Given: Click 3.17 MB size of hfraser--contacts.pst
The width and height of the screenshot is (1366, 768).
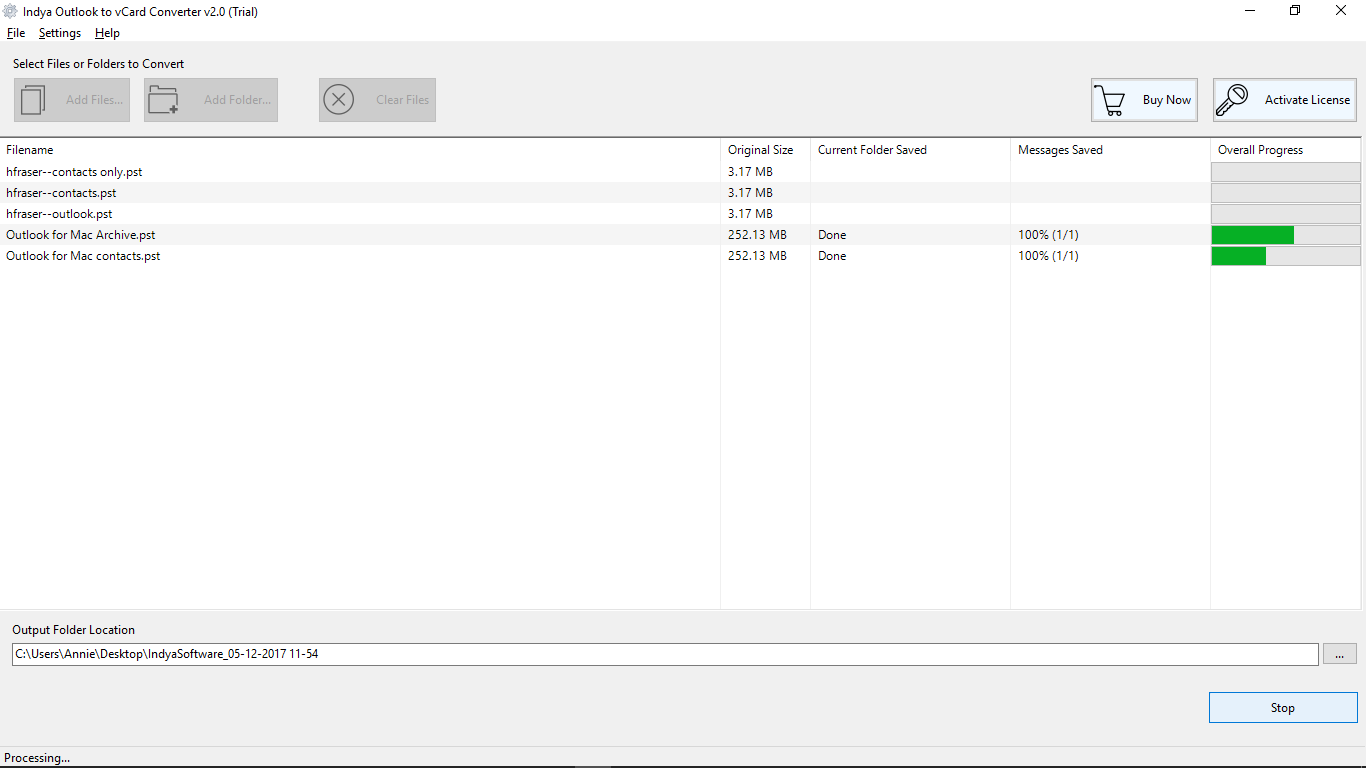Looking at the screenshot, I should coord(750,193).
